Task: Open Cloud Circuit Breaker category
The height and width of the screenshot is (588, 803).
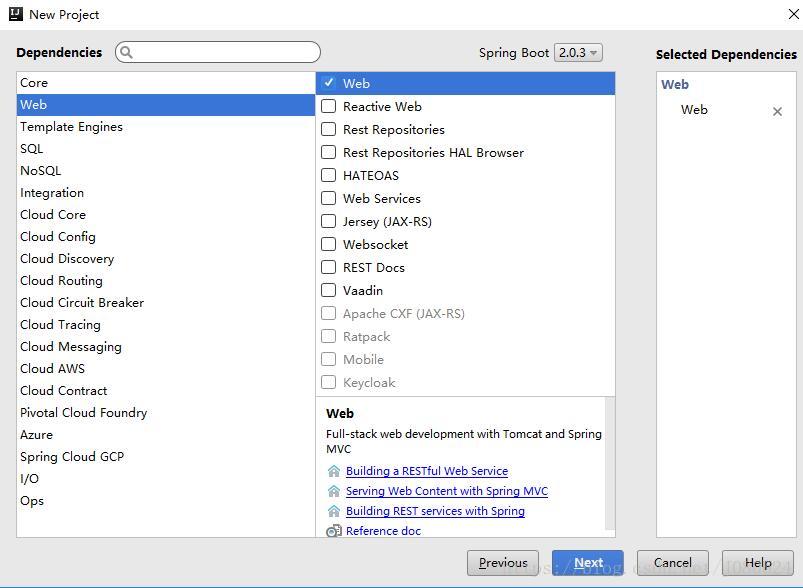Action: (x=165, y=303)
